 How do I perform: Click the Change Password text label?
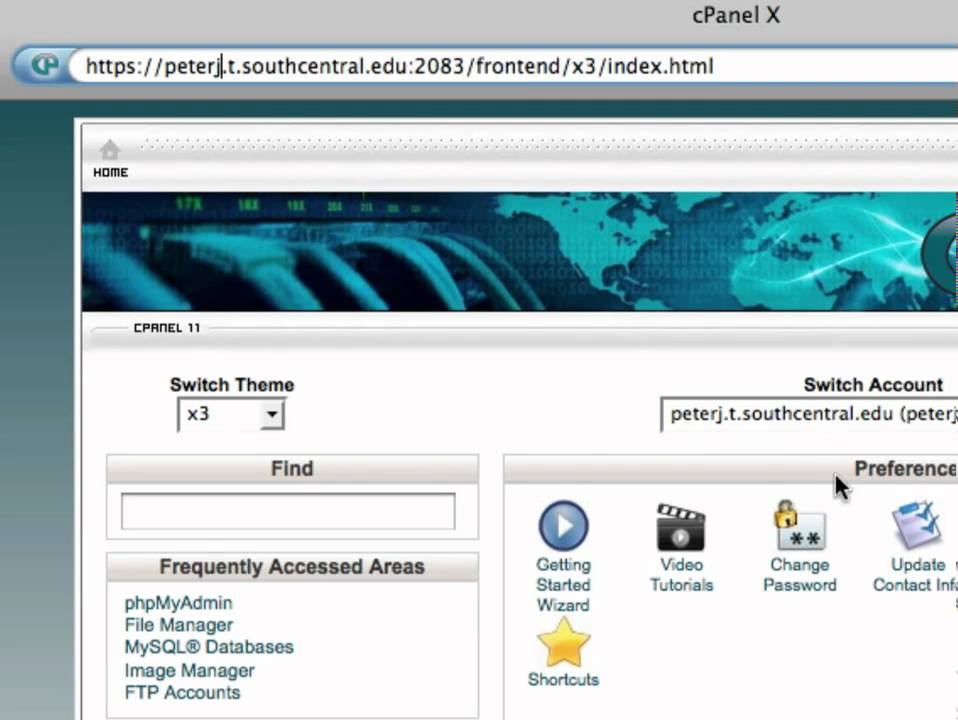pyautogui.click(x=800, y=575)
